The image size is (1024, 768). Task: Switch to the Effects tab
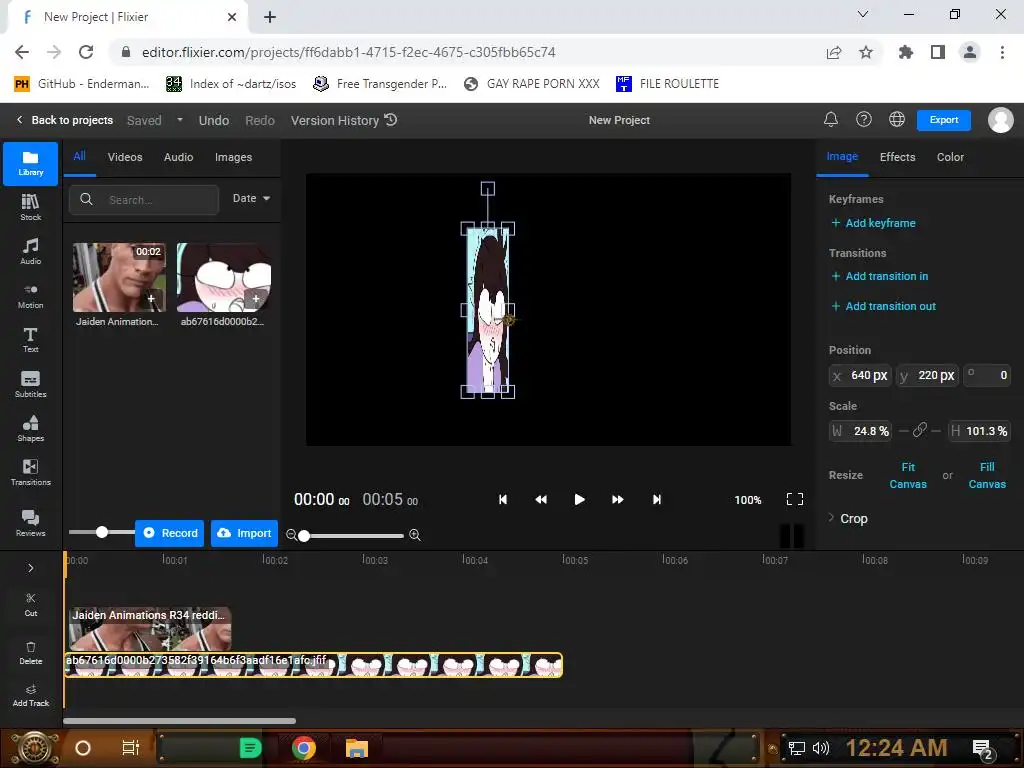click(x=897, y=157)
